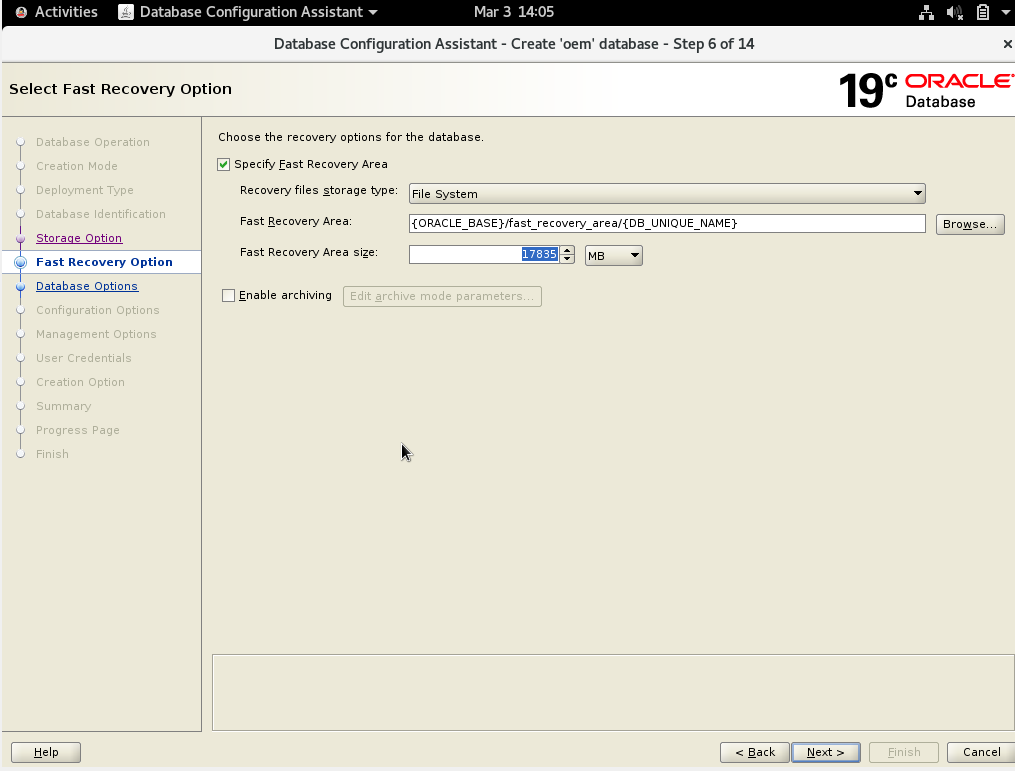Open the clock and calendar at Mar 3 14:05
This screenshot has width=1015, height=771.
coord(513,12)
